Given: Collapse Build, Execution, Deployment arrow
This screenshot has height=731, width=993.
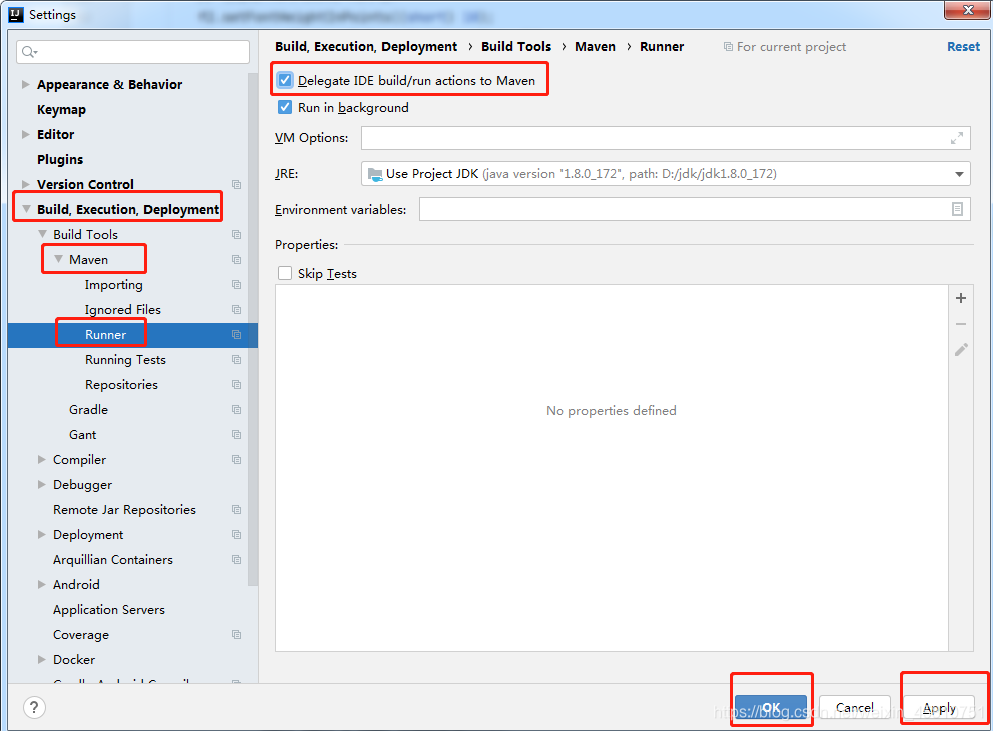Looking at the screenshot, I should [26, 208].
